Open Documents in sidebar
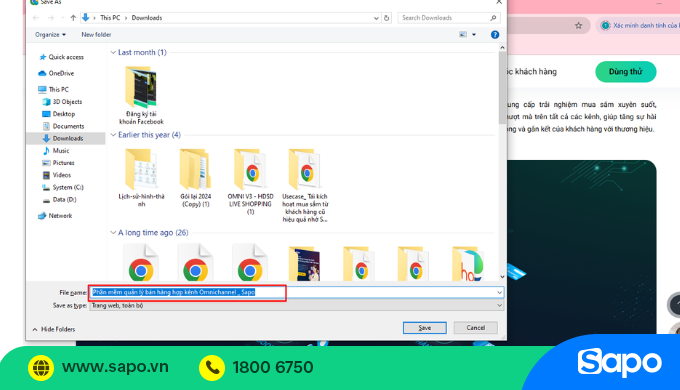This screenshot has width=680, height=390. click(x=63, y=126)
